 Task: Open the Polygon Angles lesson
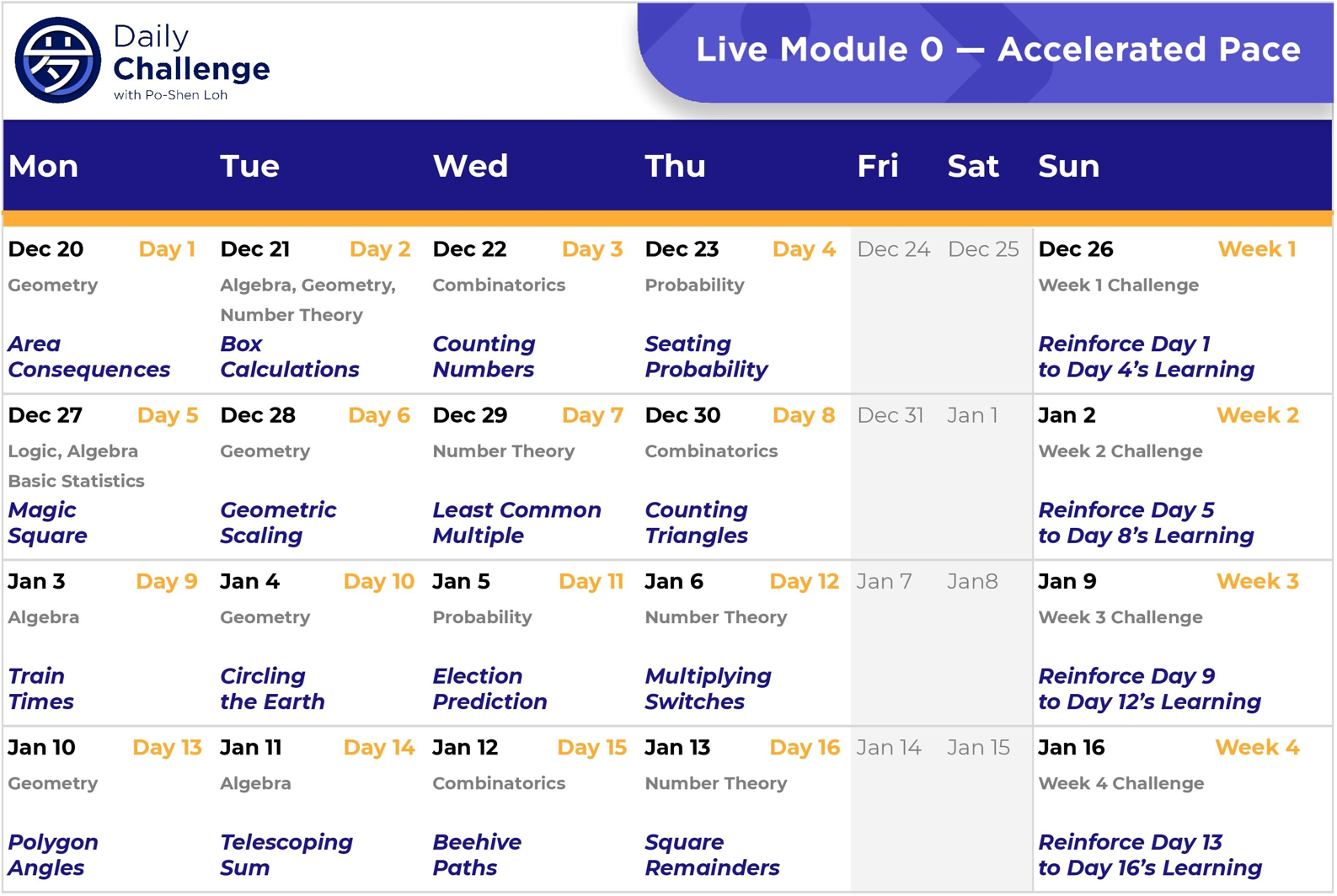tap(52, 855)
